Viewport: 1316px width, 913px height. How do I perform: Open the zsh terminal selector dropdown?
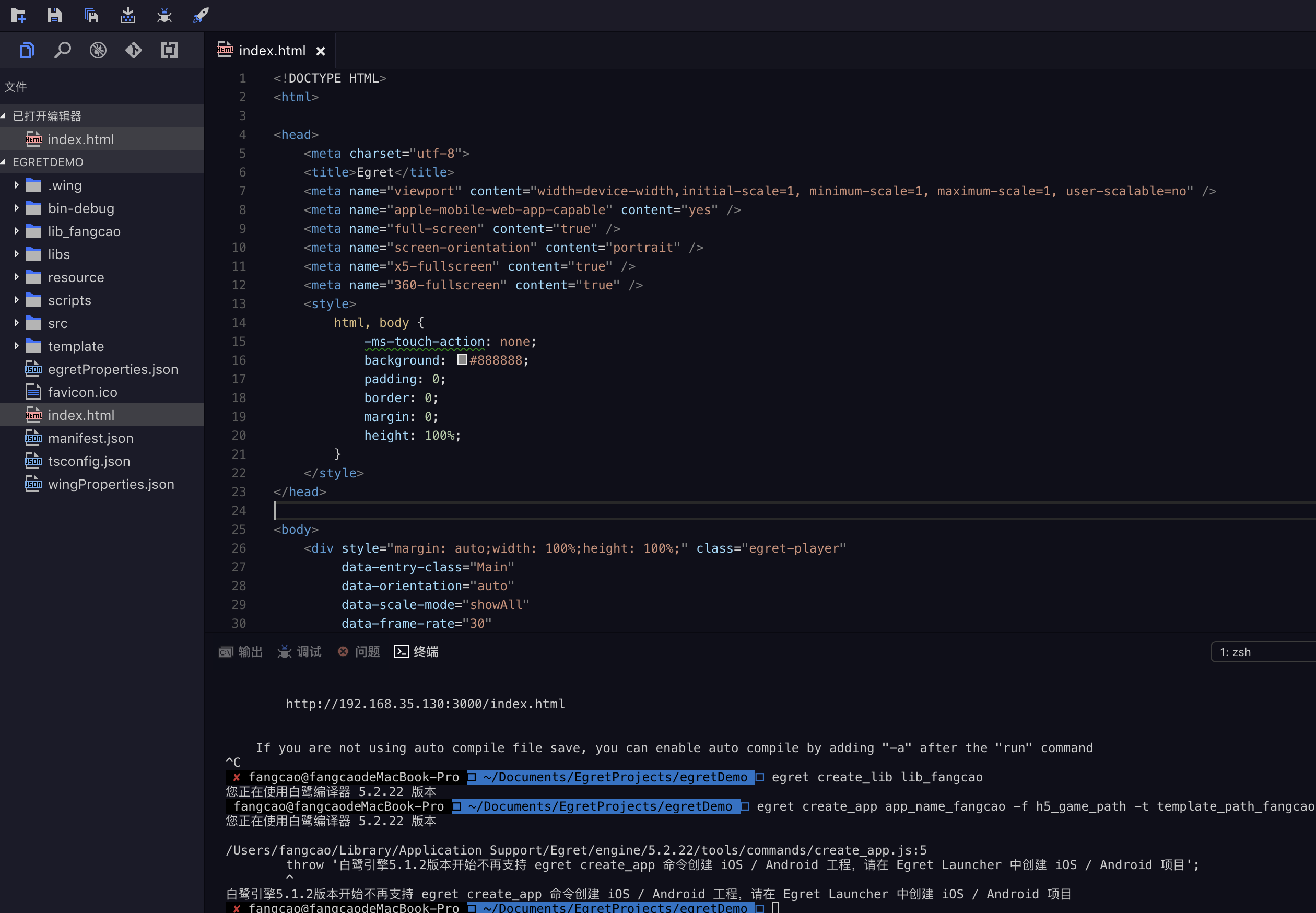pos(1264,652)
